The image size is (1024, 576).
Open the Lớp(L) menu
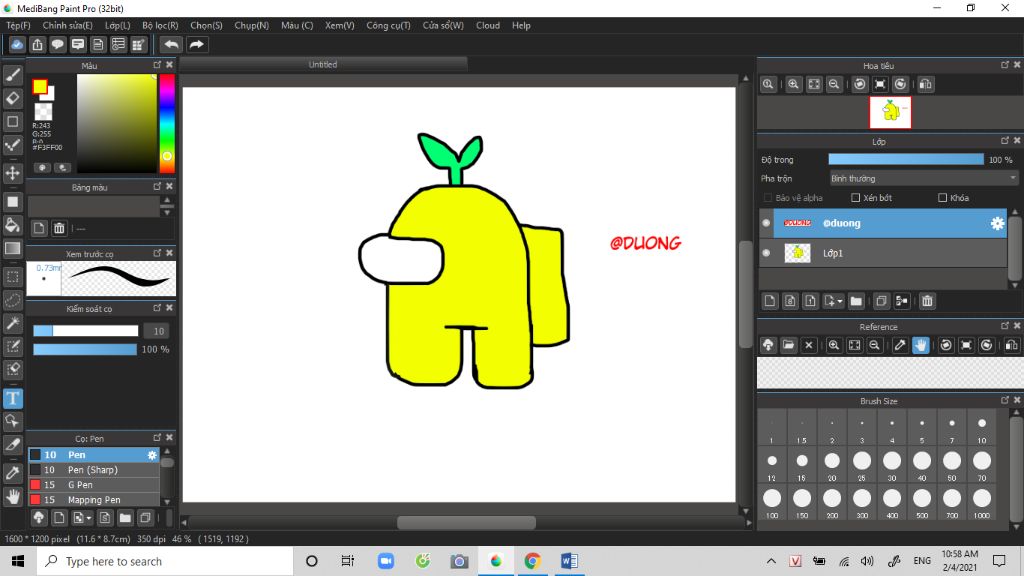point(118,25)
